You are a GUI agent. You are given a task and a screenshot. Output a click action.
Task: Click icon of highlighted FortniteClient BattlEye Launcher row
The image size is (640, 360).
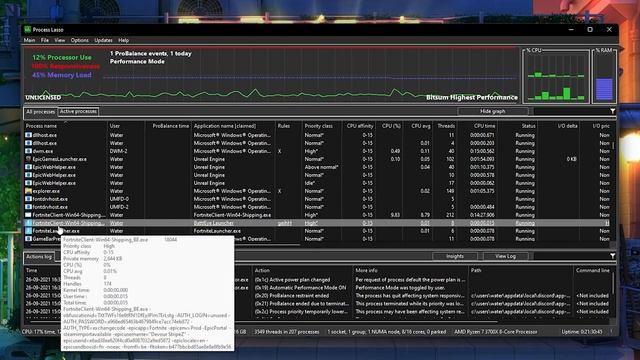(29, 223)
